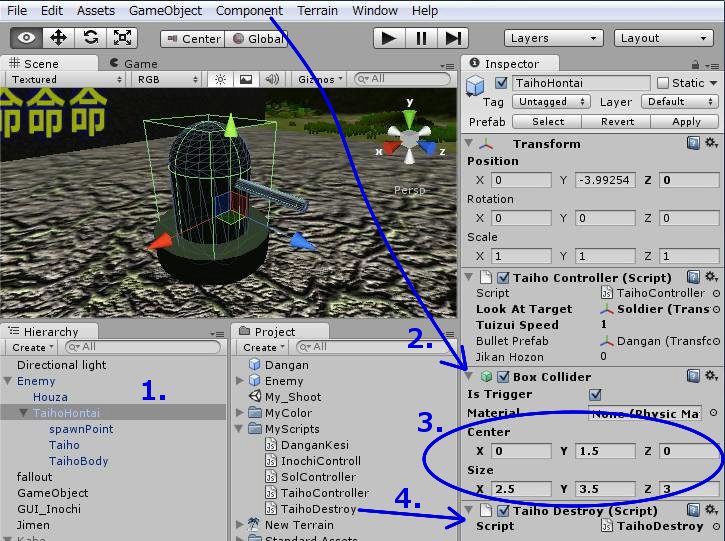Open Taiho Controller help icon
Viewport: 725px width, 541px height.
pos(693,277)
